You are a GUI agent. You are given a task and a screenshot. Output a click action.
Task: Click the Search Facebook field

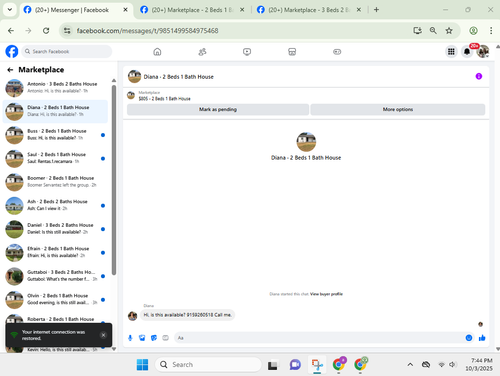click(x=67, y=52)
